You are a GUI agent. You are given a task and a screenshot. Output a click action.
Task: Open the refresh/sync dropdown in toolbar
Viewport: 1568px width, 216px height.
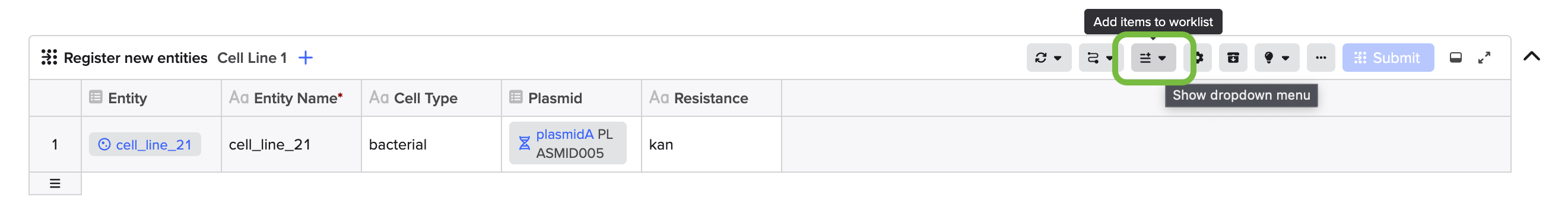point(1048,58)
